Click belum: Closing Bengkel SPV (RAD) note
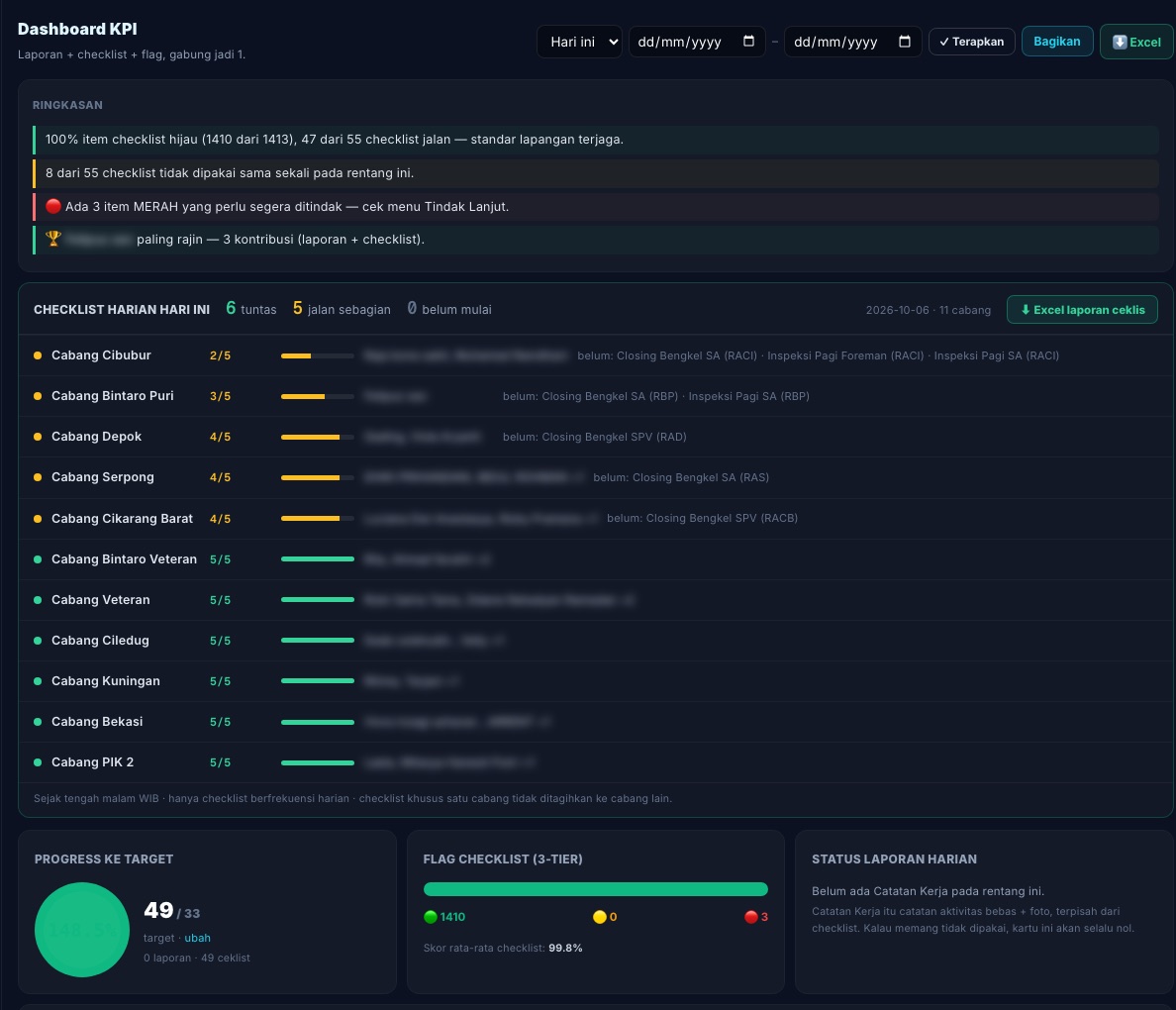This screenshot has width=1176, height=1010. pos(595,437)
